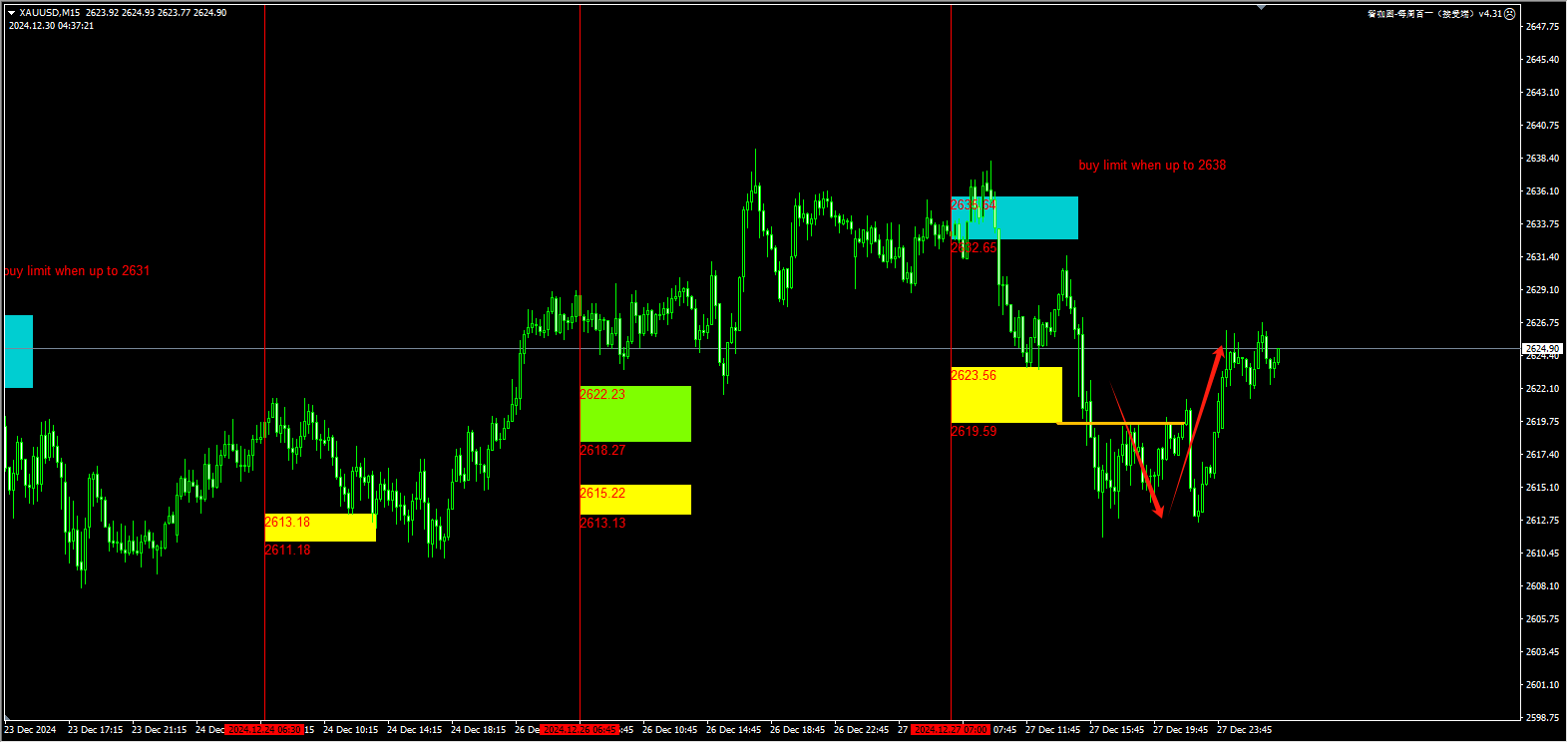Select the cyan rectangle at left chart edge
Viewport: 1568px width, 743px height.
[18, 351]
